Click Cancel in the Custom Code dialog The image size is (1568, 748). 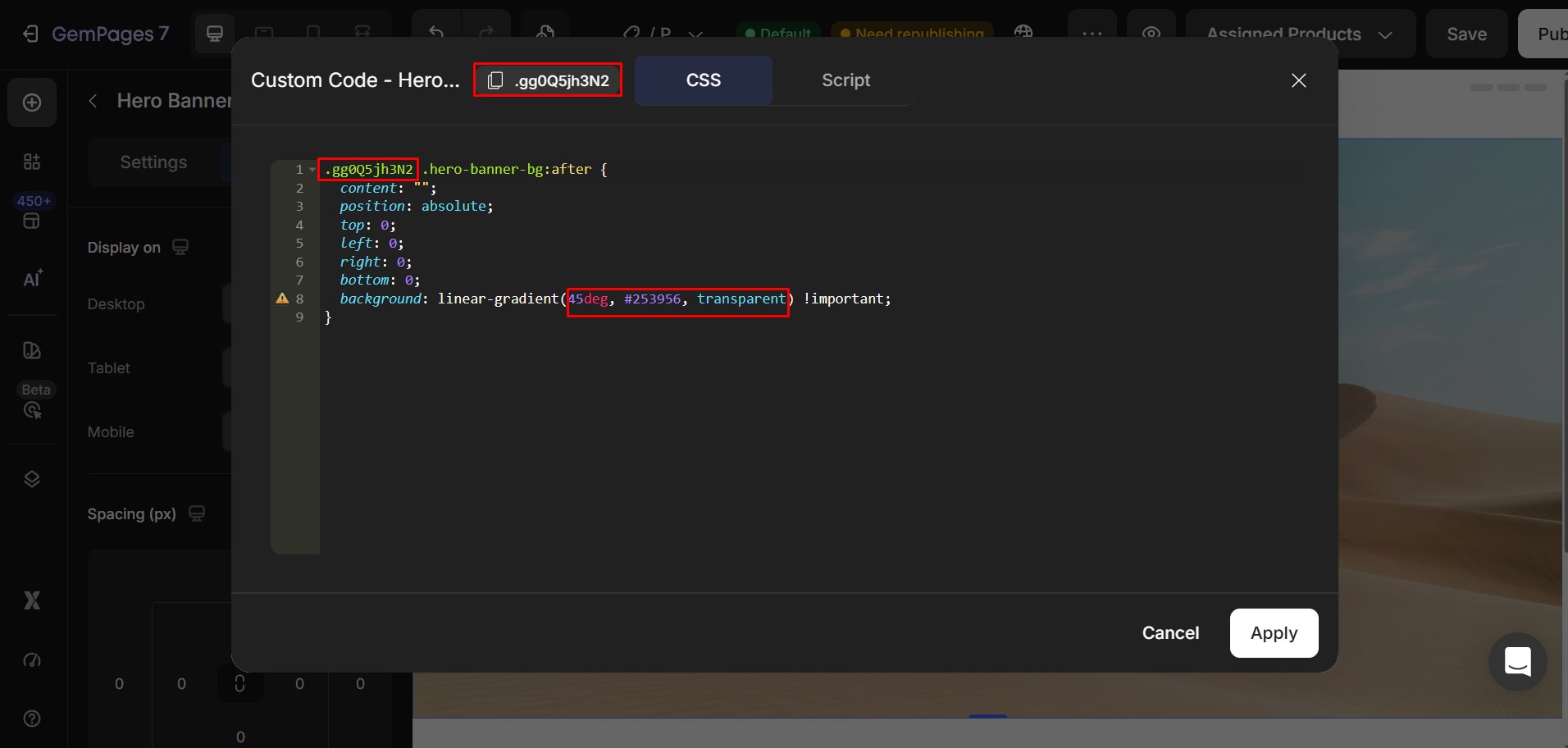1170,633
